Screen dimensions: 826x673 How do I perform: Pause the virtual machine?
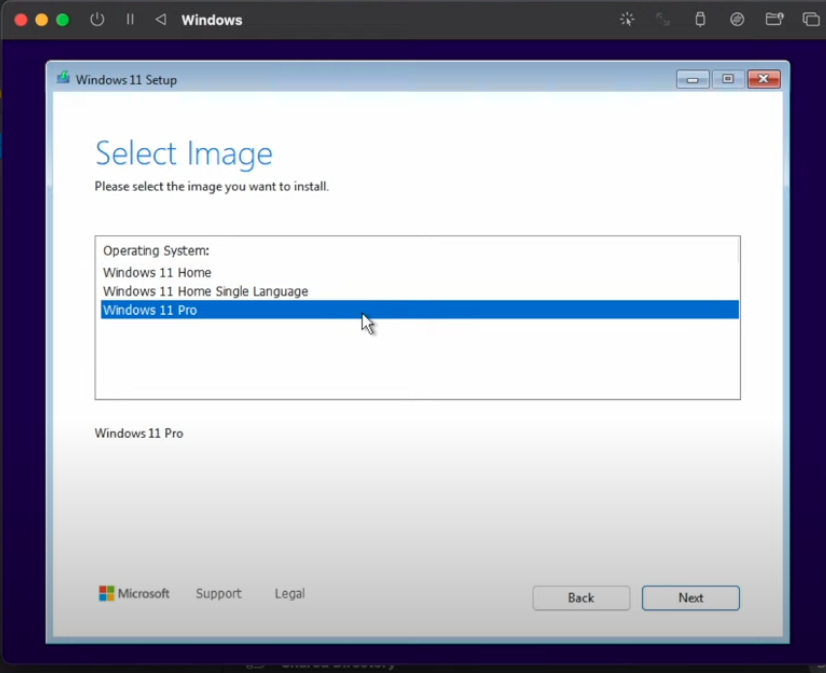[x=130, y=19]
